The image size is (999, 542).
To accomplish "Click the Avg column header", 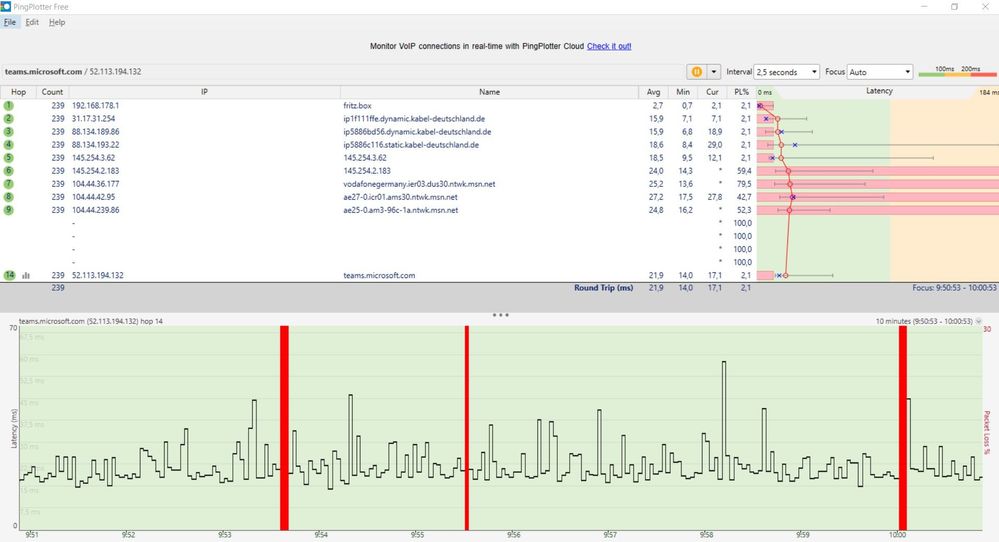I will 653,92.
